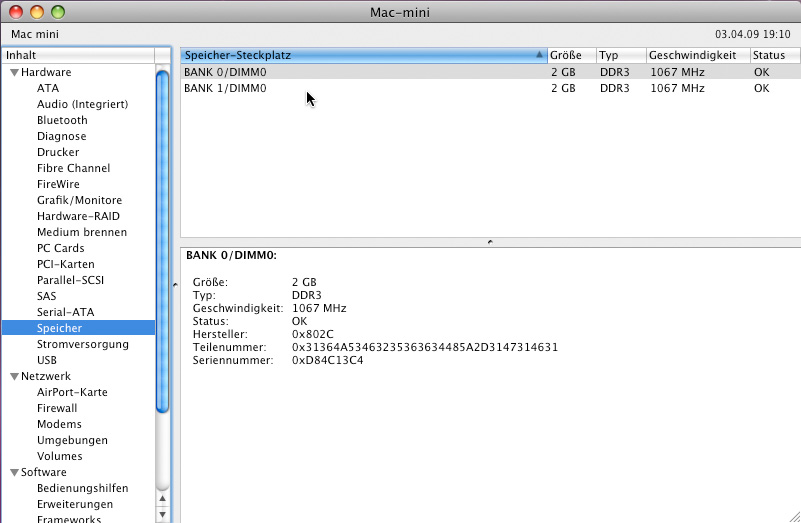The image size is (801, 523).
Task: Click the window zoom (green) button
Action: tap(58, 12)
